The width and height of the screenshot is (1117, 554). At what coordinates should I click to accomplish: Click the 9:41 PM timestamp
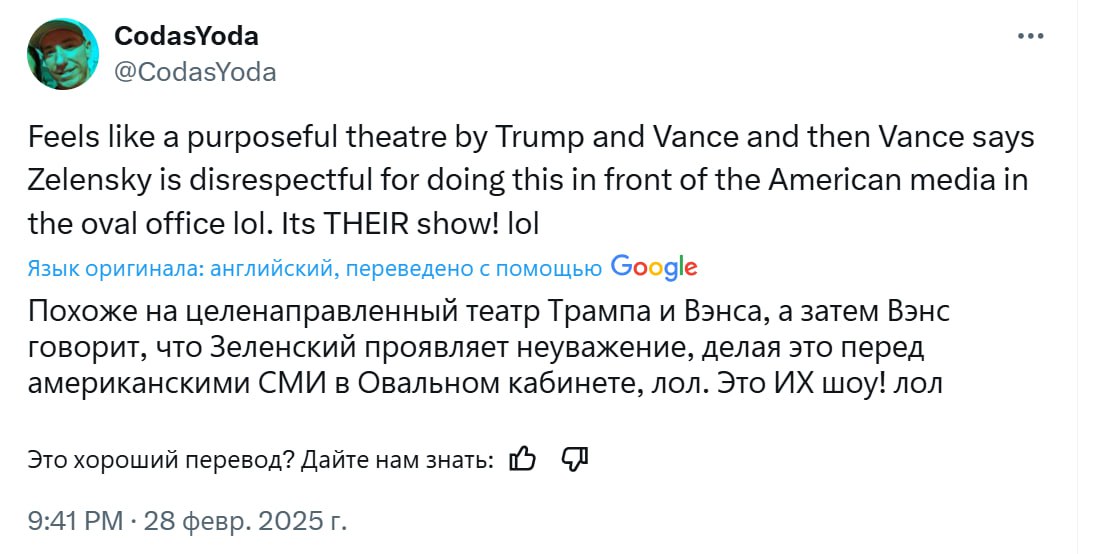(x=75, y=521)
